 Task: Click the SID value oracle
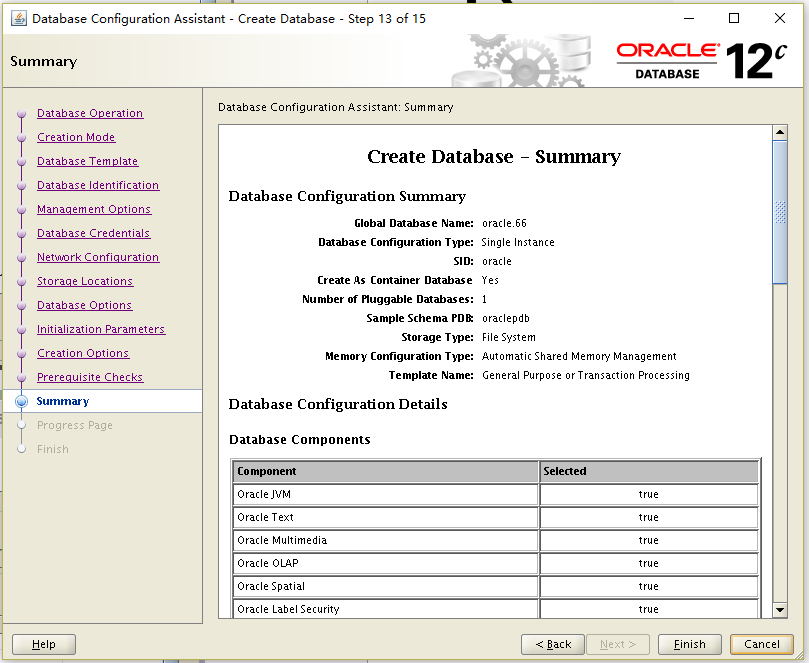[497, 261]
